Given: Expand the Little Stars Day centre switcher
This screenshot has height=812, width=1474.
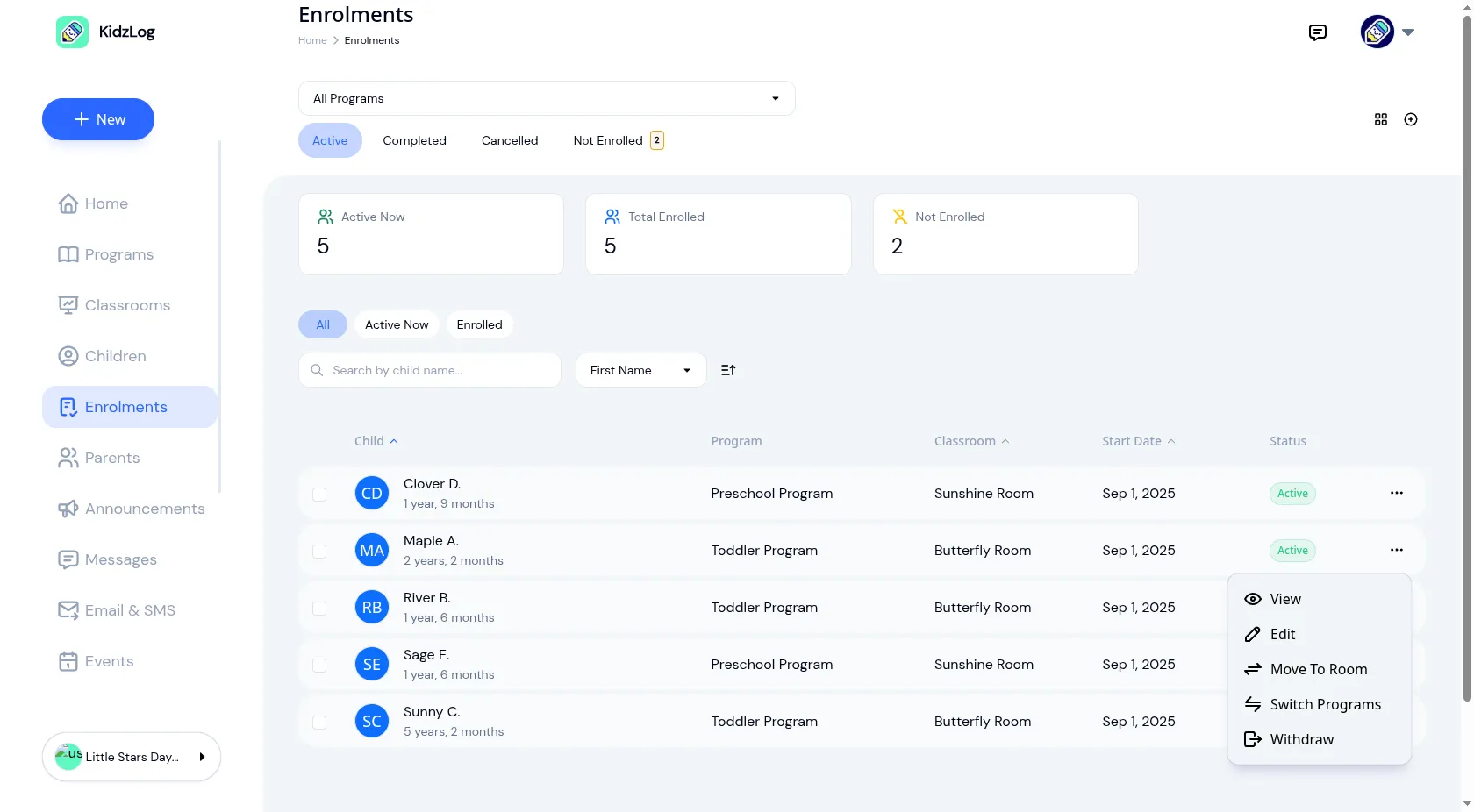Looking at the screenshot, I should point(132,757).
